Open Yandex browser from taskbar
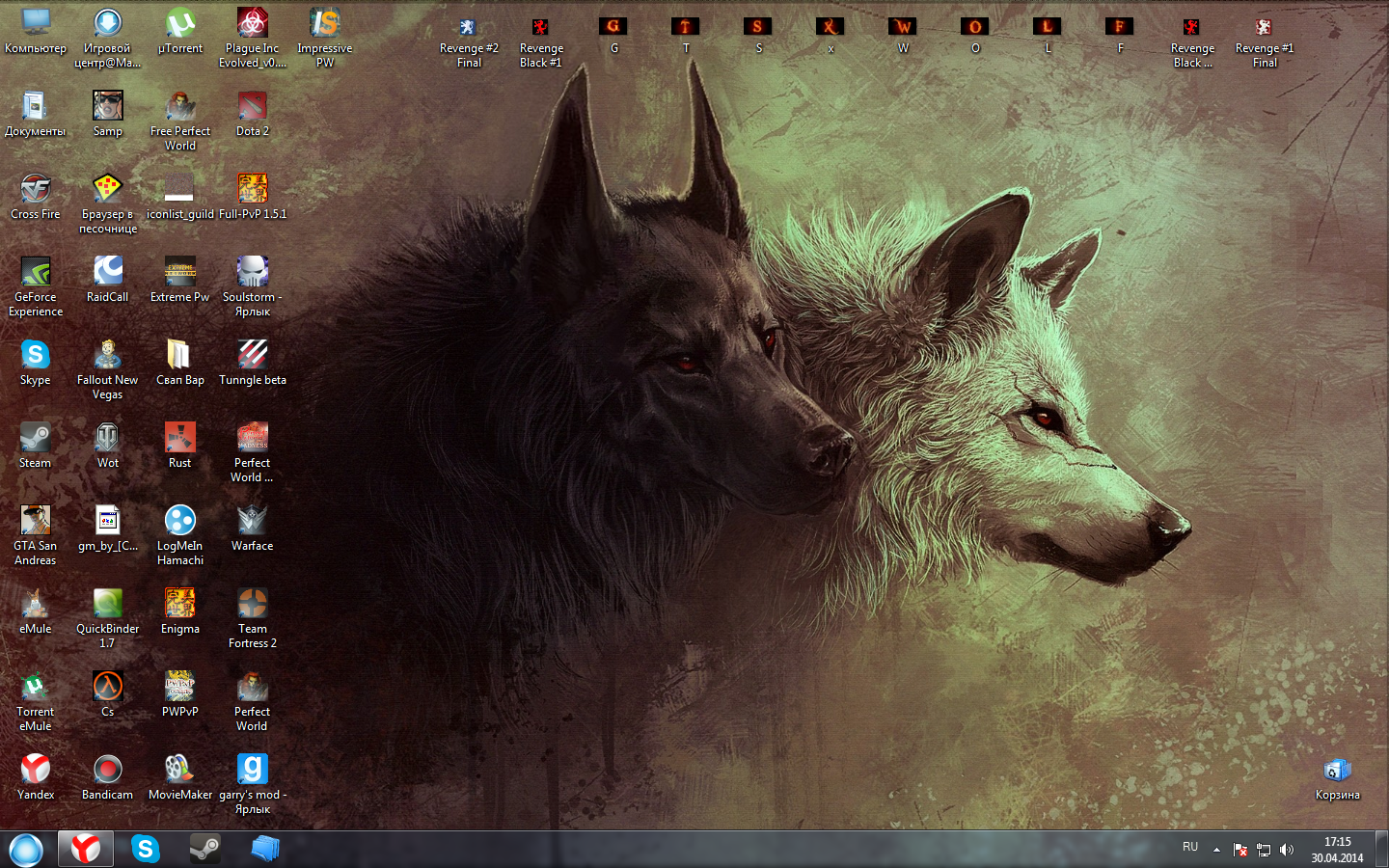 [x=86, y=849]
